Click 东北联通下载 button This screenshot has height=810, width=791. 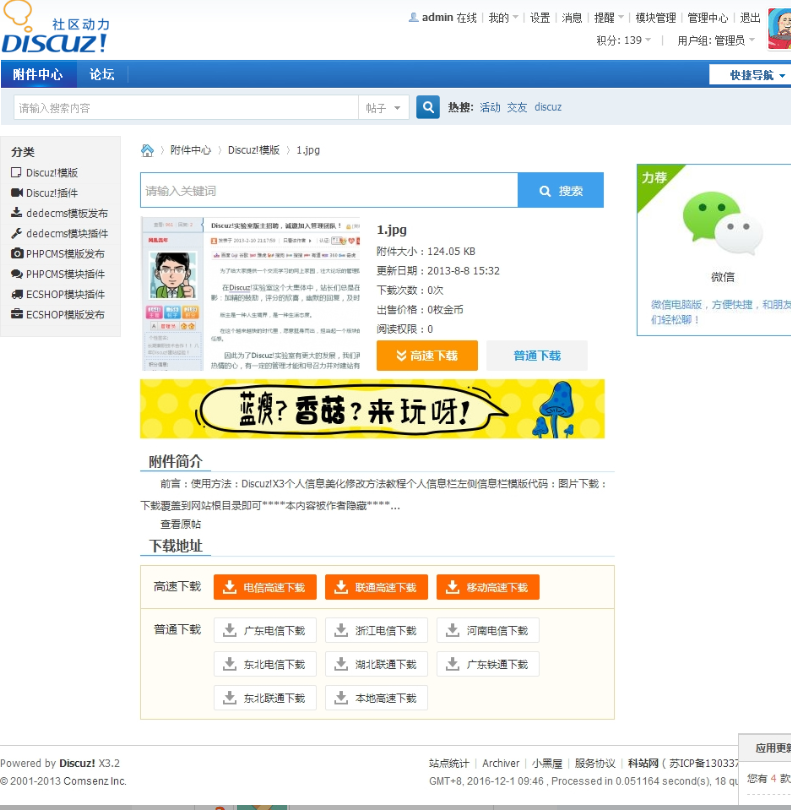coord(265,698)
